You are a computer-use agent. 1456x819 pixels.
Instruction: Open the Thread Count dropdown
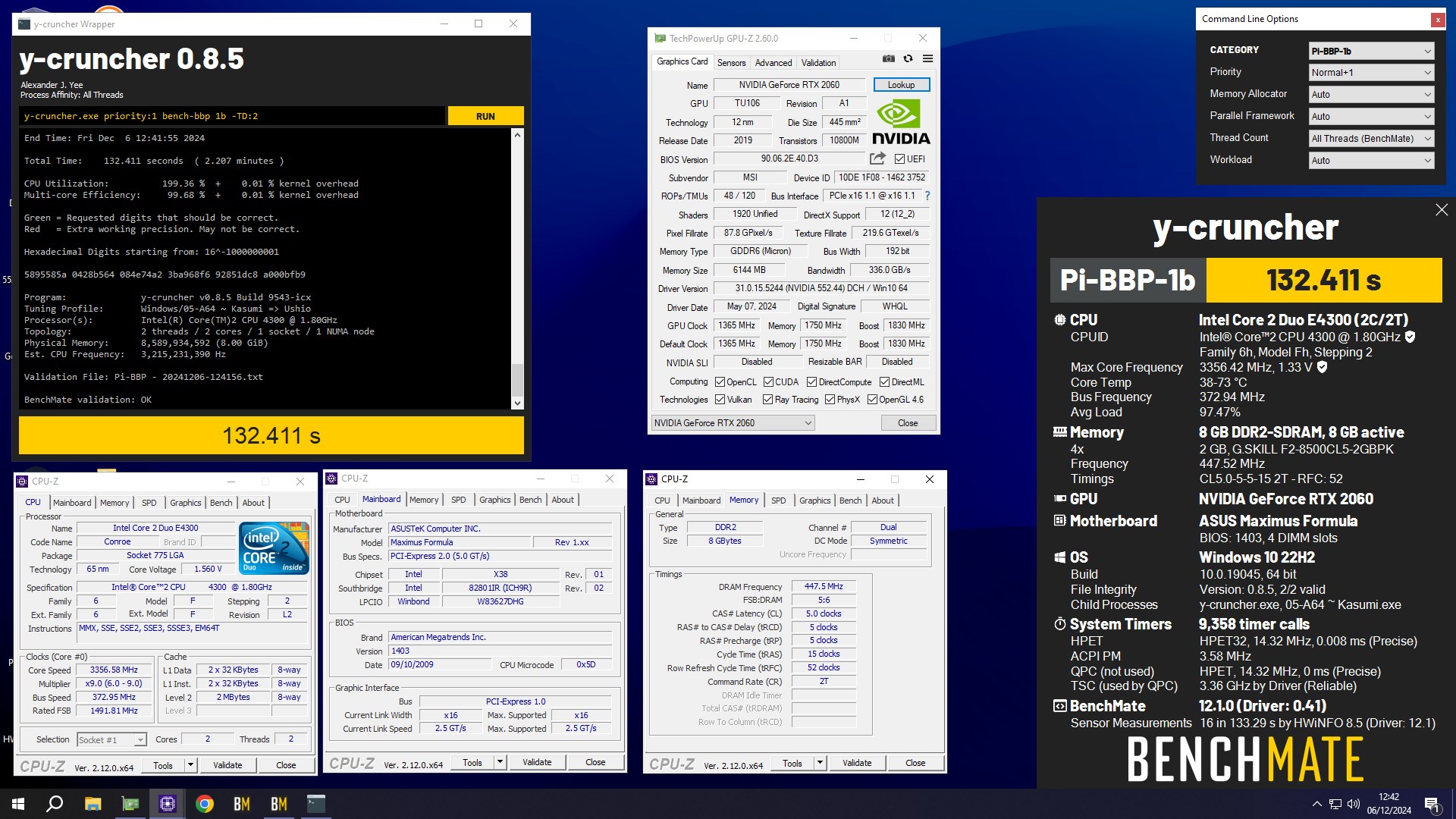coord(1371,139)
